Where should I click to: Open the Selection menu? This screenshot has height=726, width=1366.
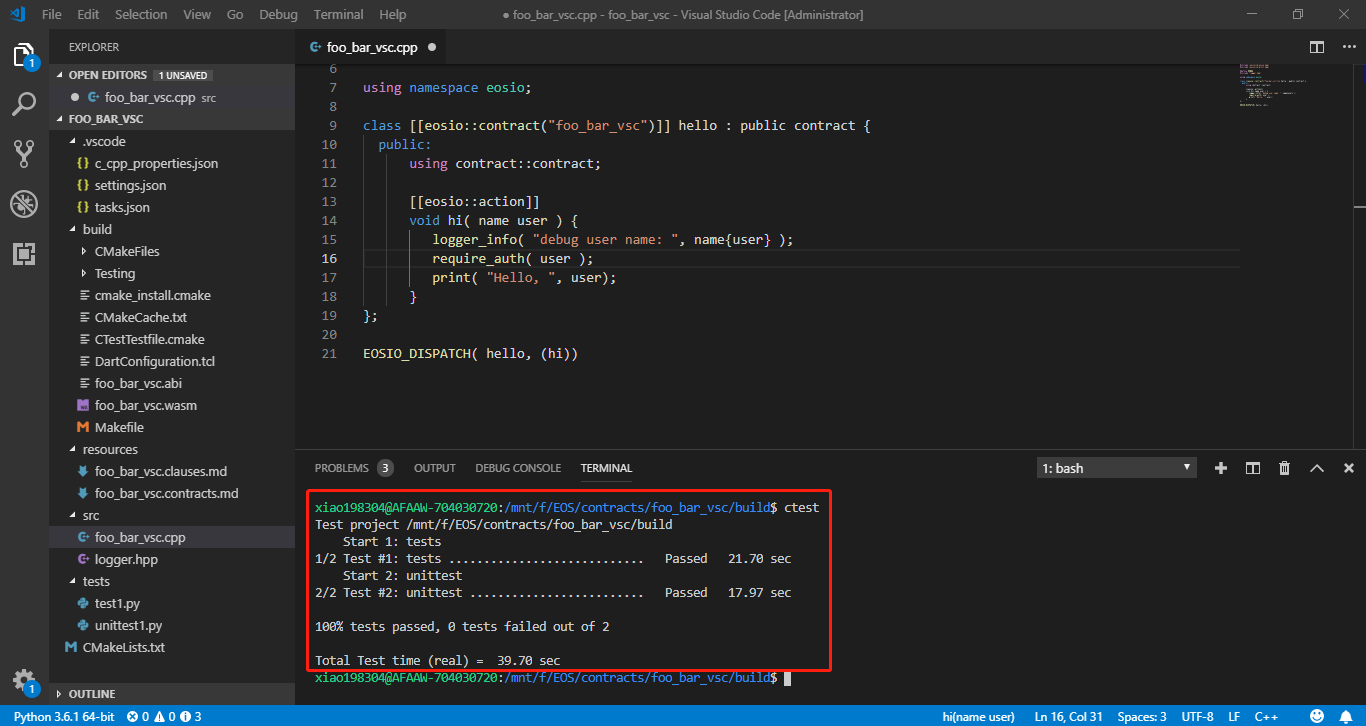coord(141,14)
